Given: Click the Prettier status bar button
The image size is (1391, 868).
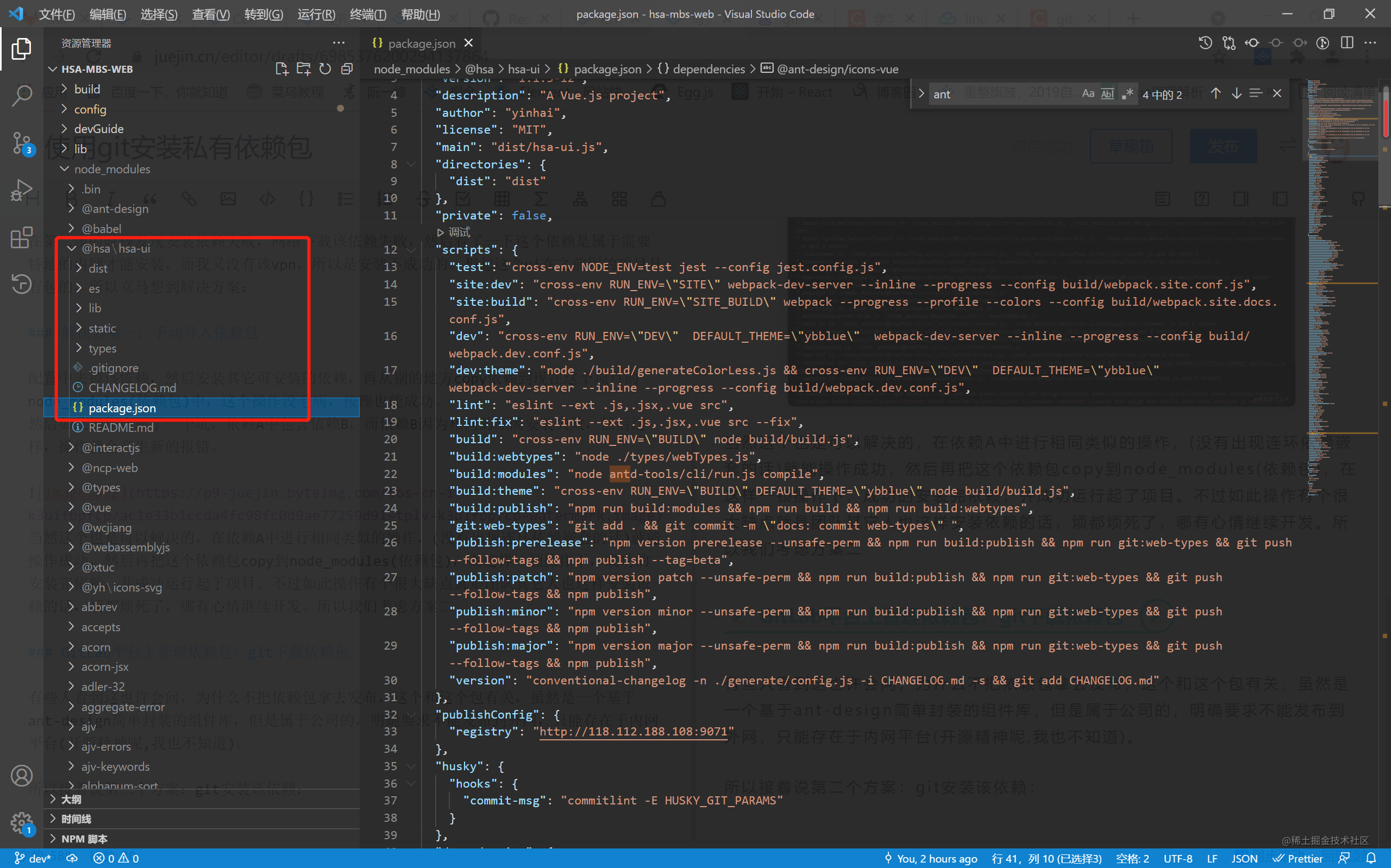Looking at the screenshot, I should 1298,858.
